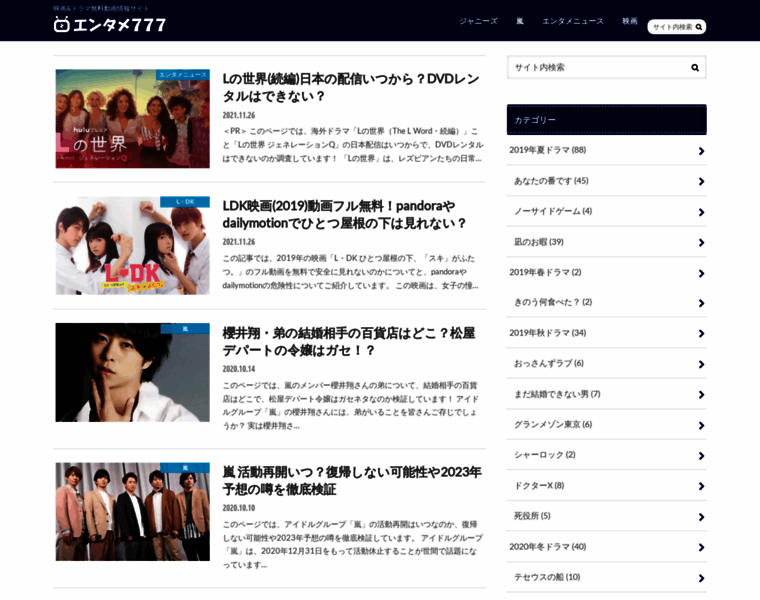The image size is (760, 600).
Task: Click the L・DK tag on second thumbnail
Action: click(185, 202)
